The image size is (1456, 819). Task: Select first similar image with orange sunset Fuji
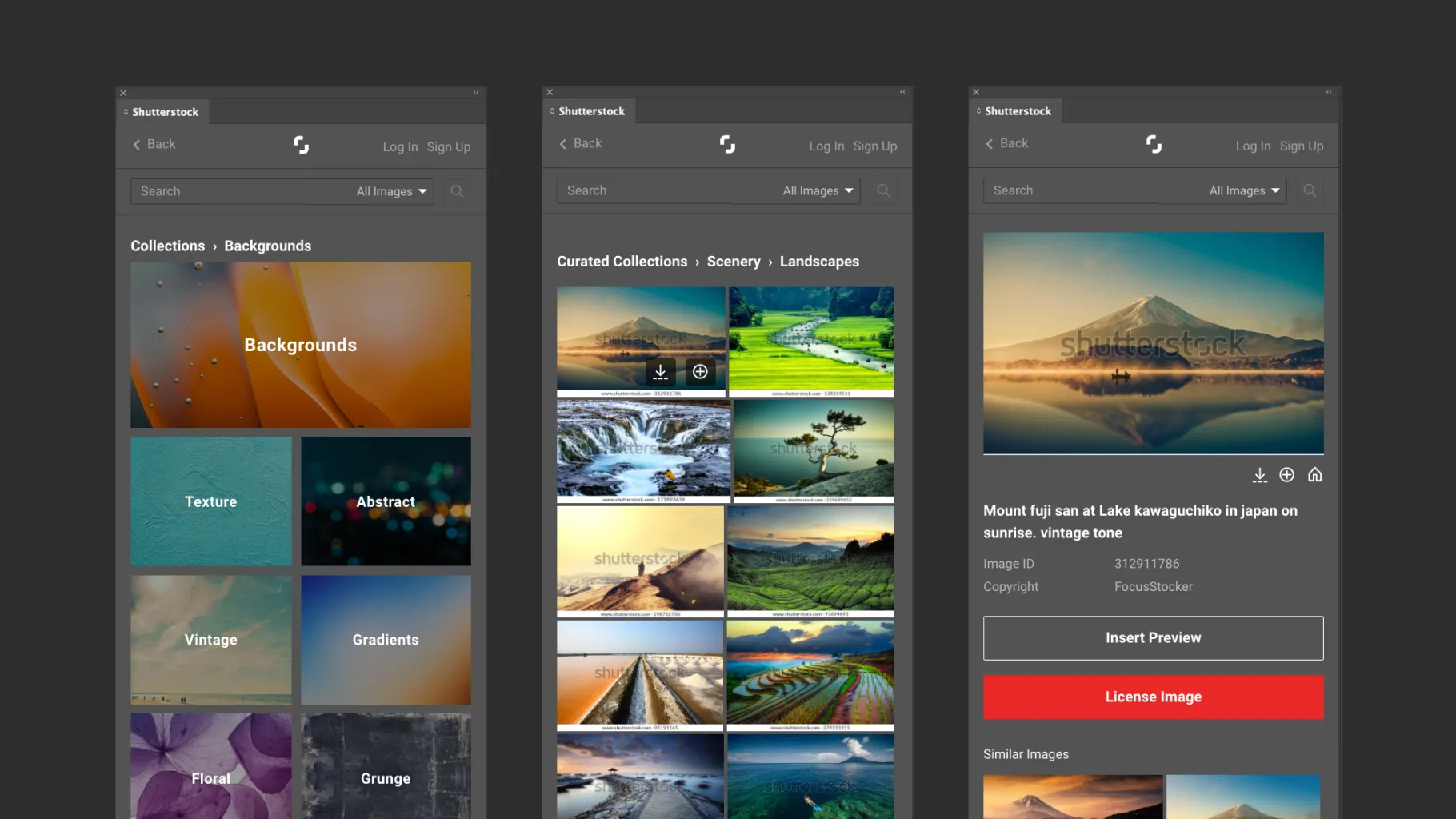[x=1073, y=797]
